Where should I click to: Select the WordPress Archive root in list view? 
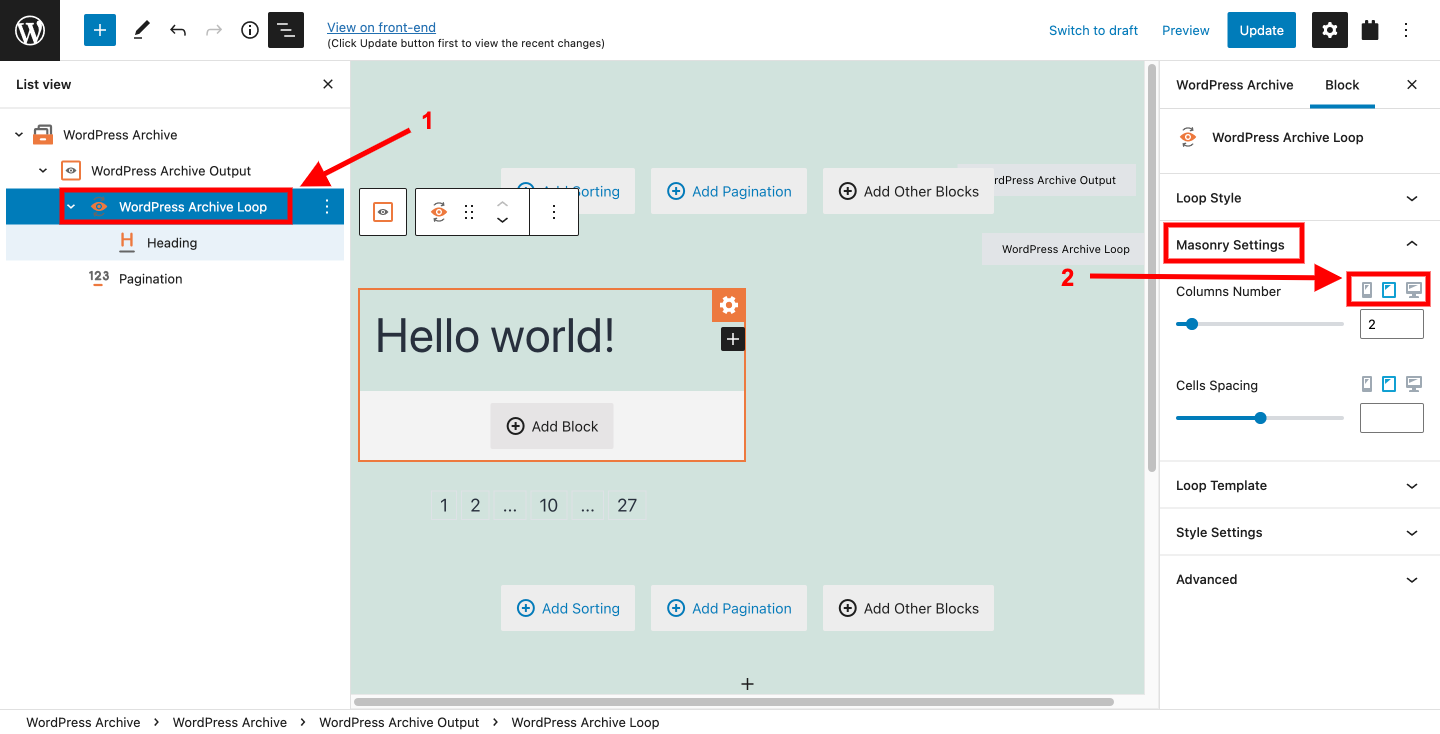120,135
